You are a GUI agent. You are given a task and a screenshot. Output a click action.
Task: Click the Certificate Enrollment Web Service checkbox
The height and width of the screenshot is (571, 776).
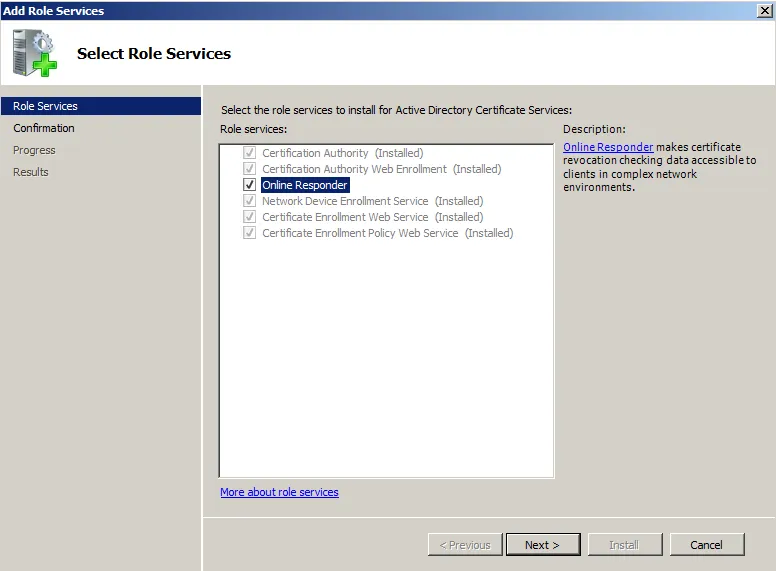pos(250,217)
